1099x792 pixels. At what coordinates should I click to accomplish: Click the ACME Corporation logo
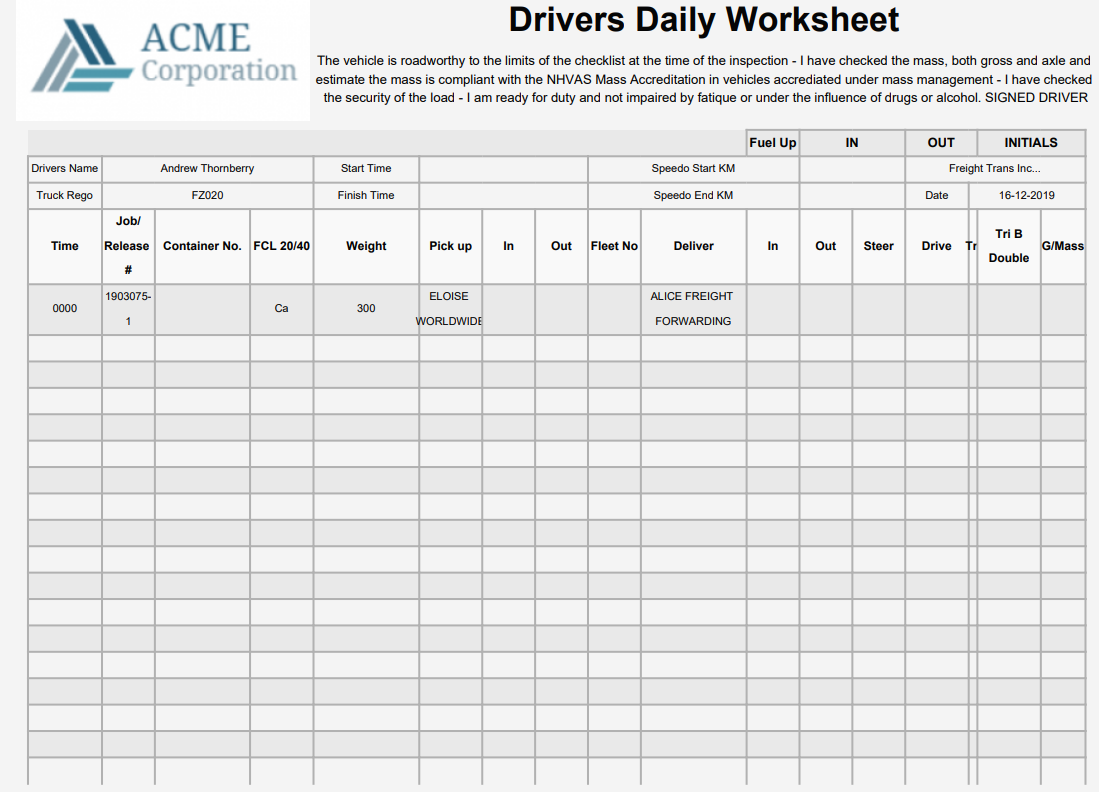point(163,60)
